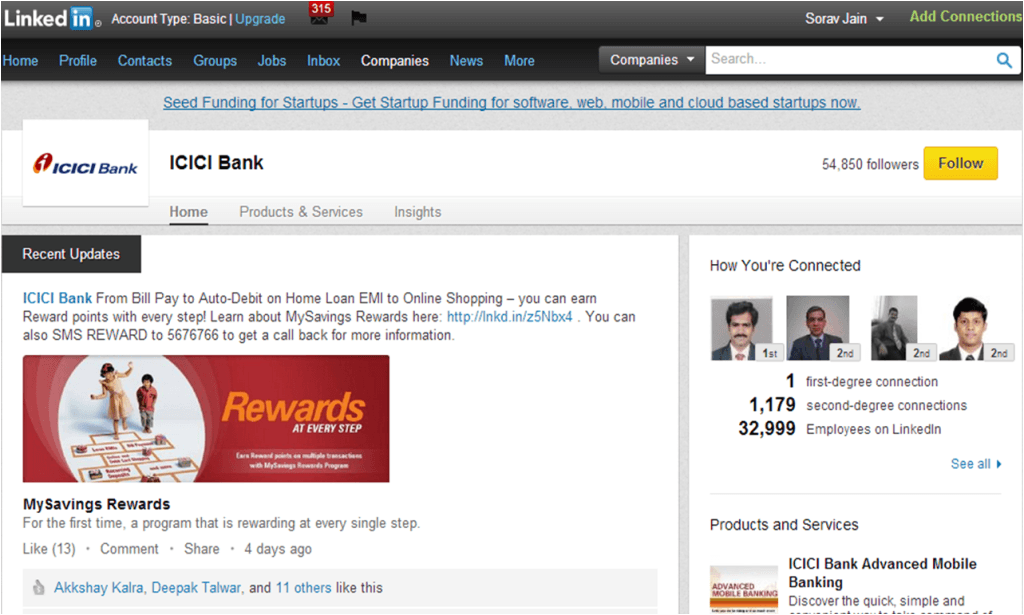Open the Profile menu
This screenshot has height=615, width=1024.
[78, 61]
